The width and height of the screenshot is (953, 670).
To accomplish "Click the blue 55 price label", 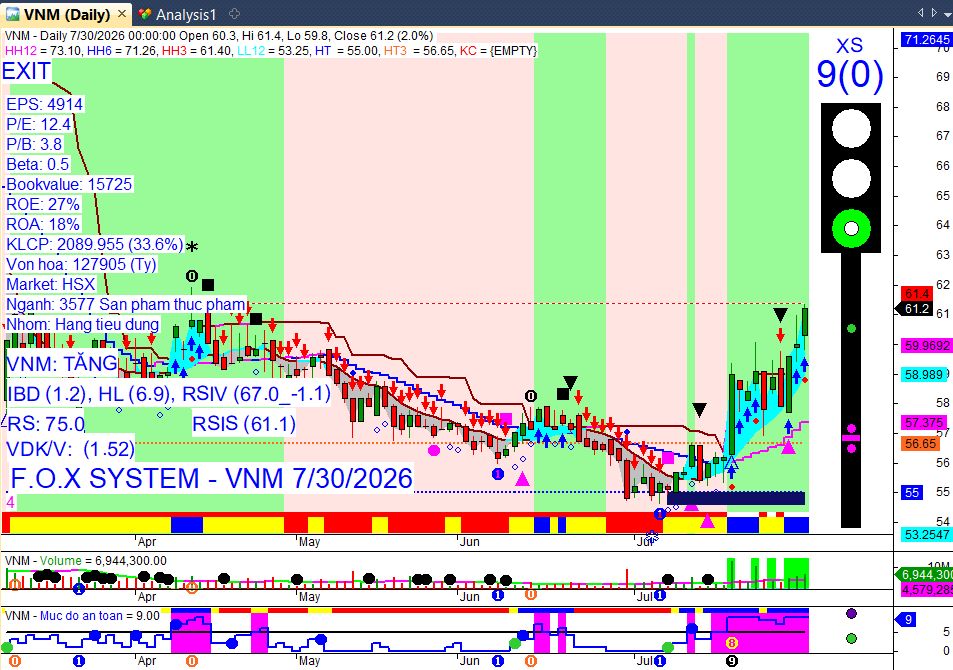I will [912, 492].
